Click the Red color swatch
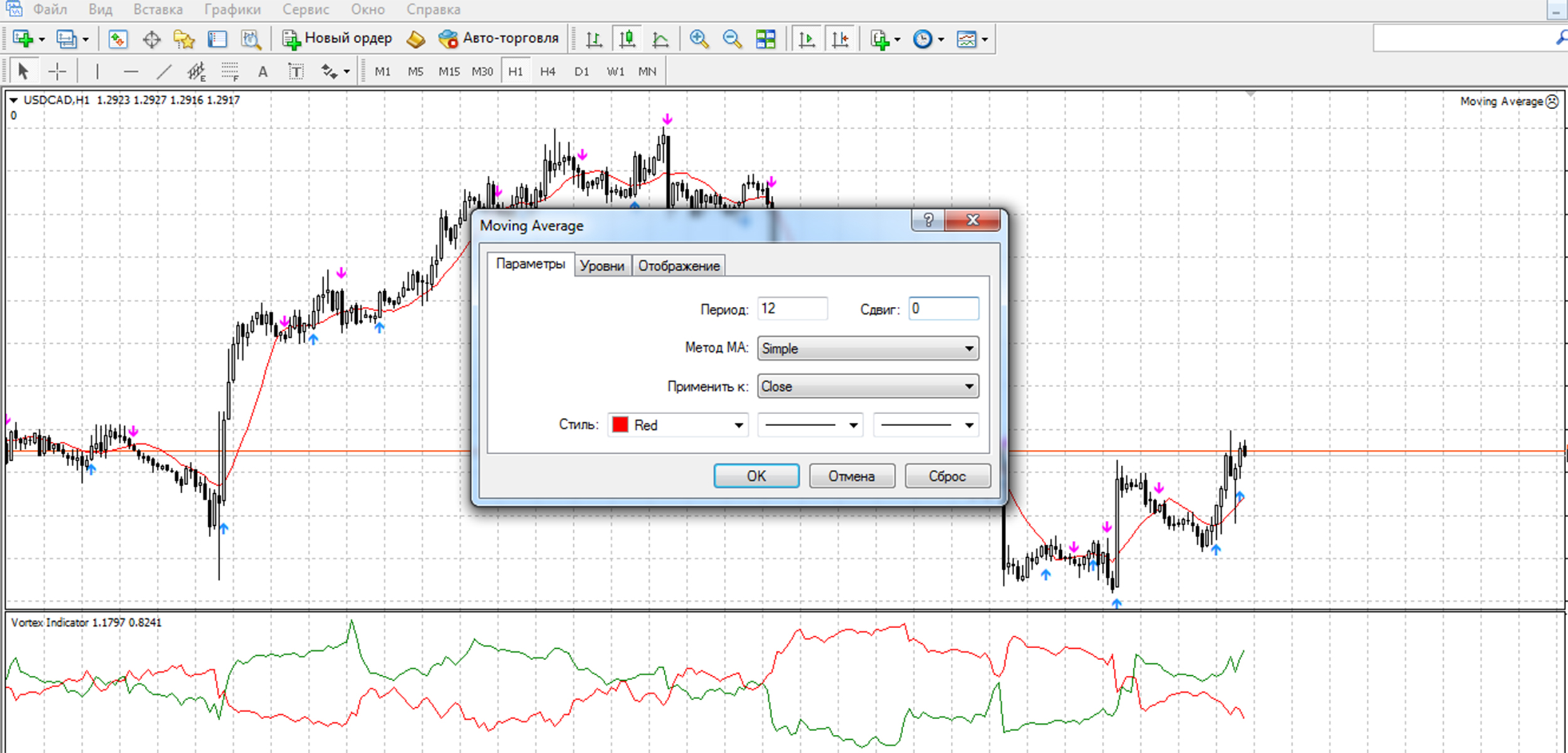Viewport: 1568px width, 753px height. [x=620, y=425]
